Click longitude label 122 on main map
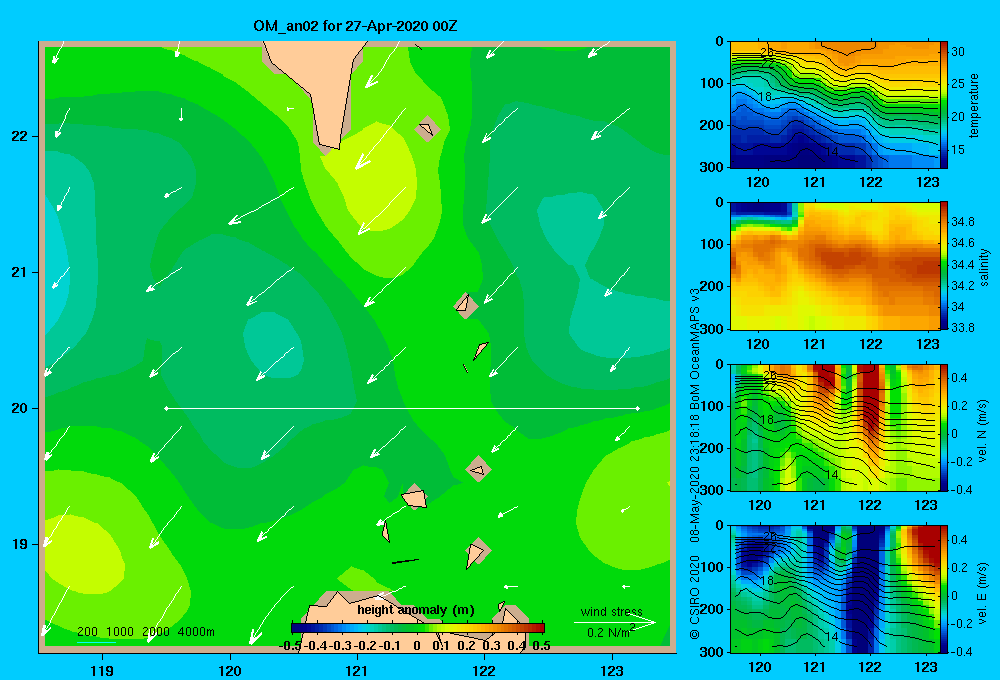 [484, 670]
